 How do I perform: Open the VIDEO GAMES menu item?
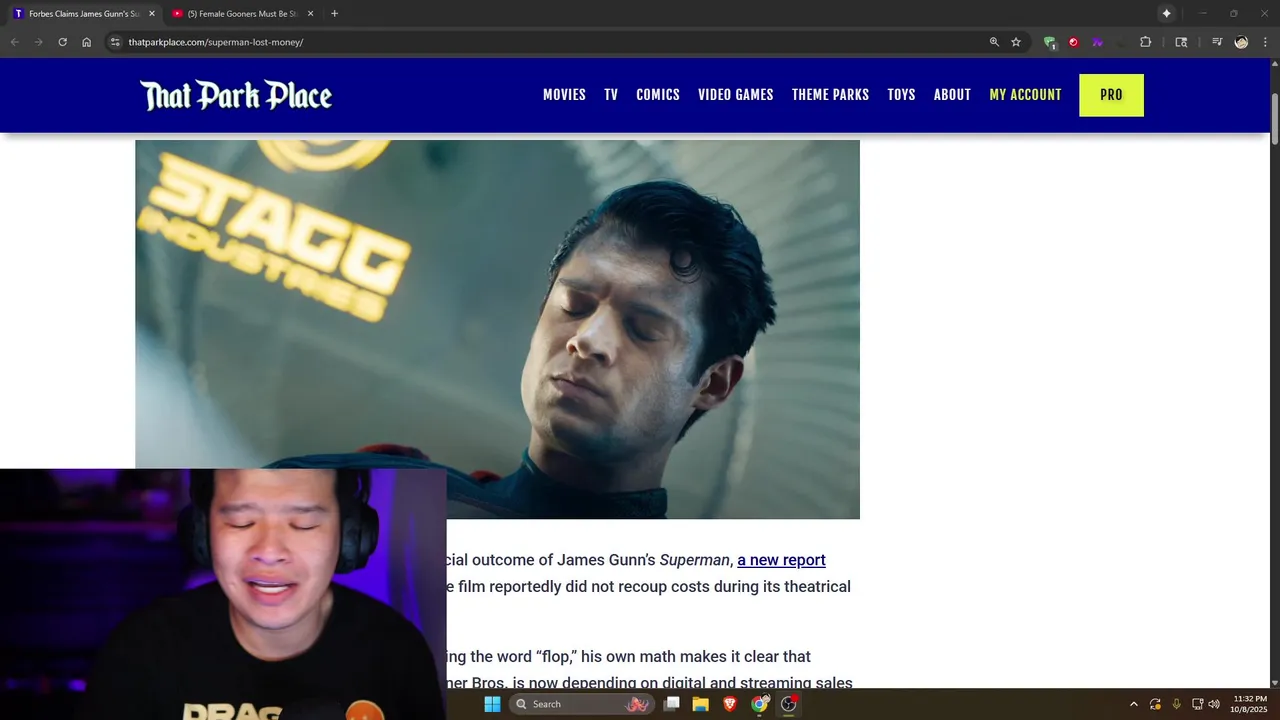(736, 95)
